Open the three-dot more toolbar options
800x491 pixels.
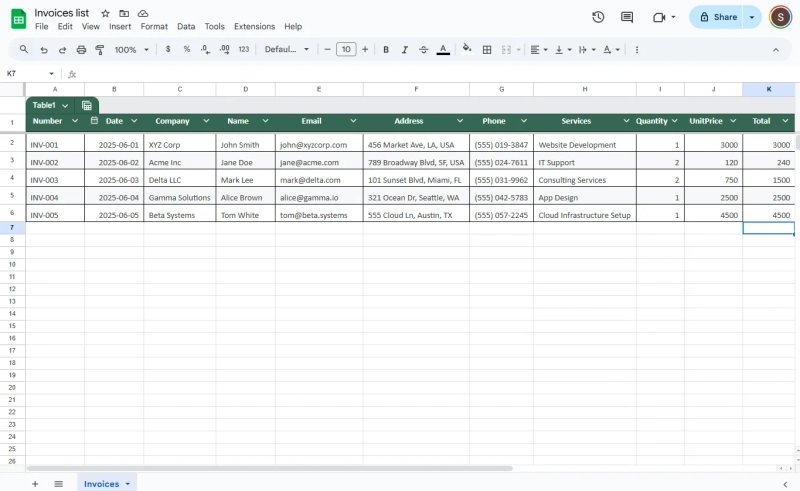pos(637,50)
